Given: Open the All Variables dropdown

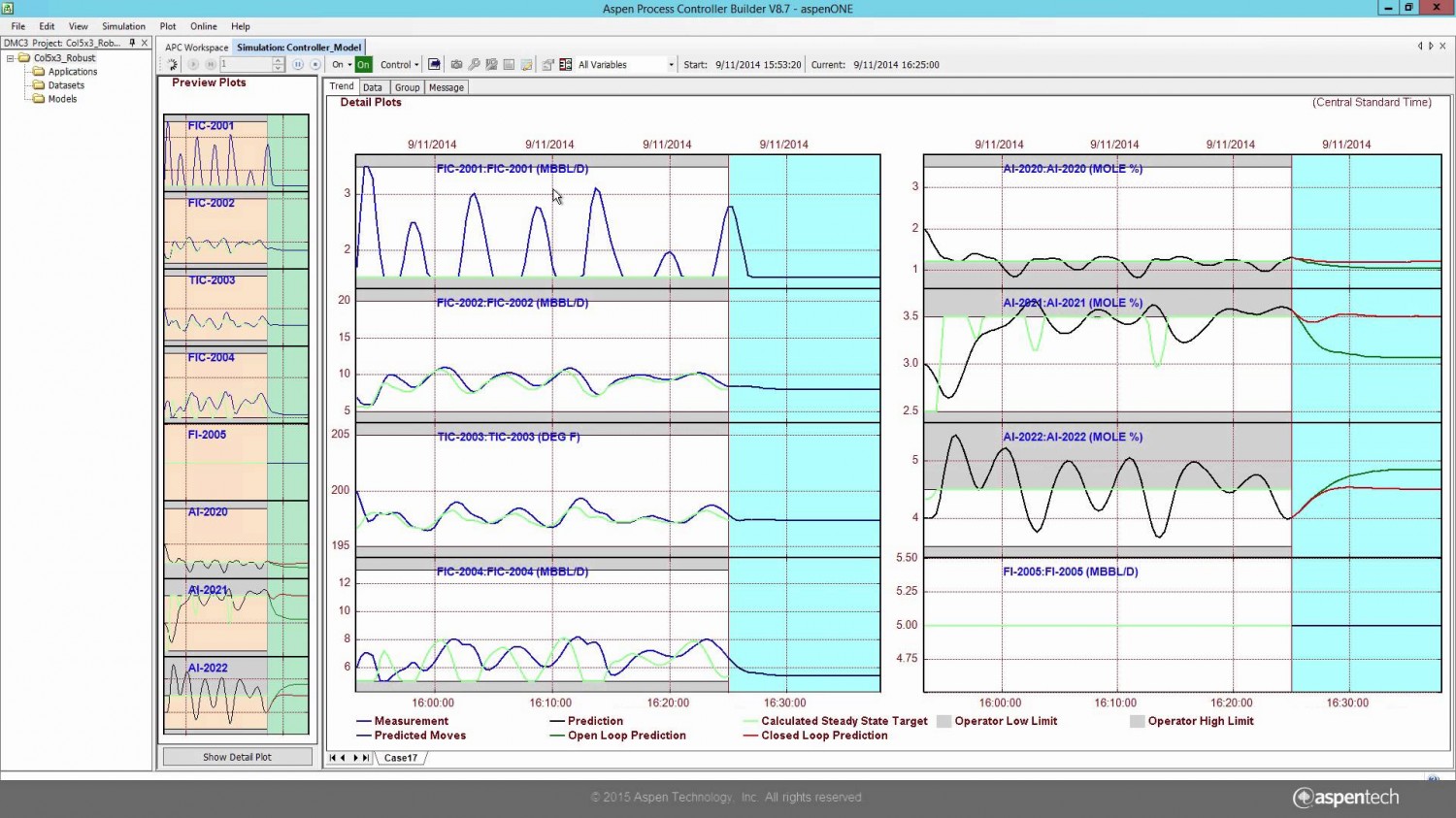Looking at the screenshot, I should (x=671, y=65).
